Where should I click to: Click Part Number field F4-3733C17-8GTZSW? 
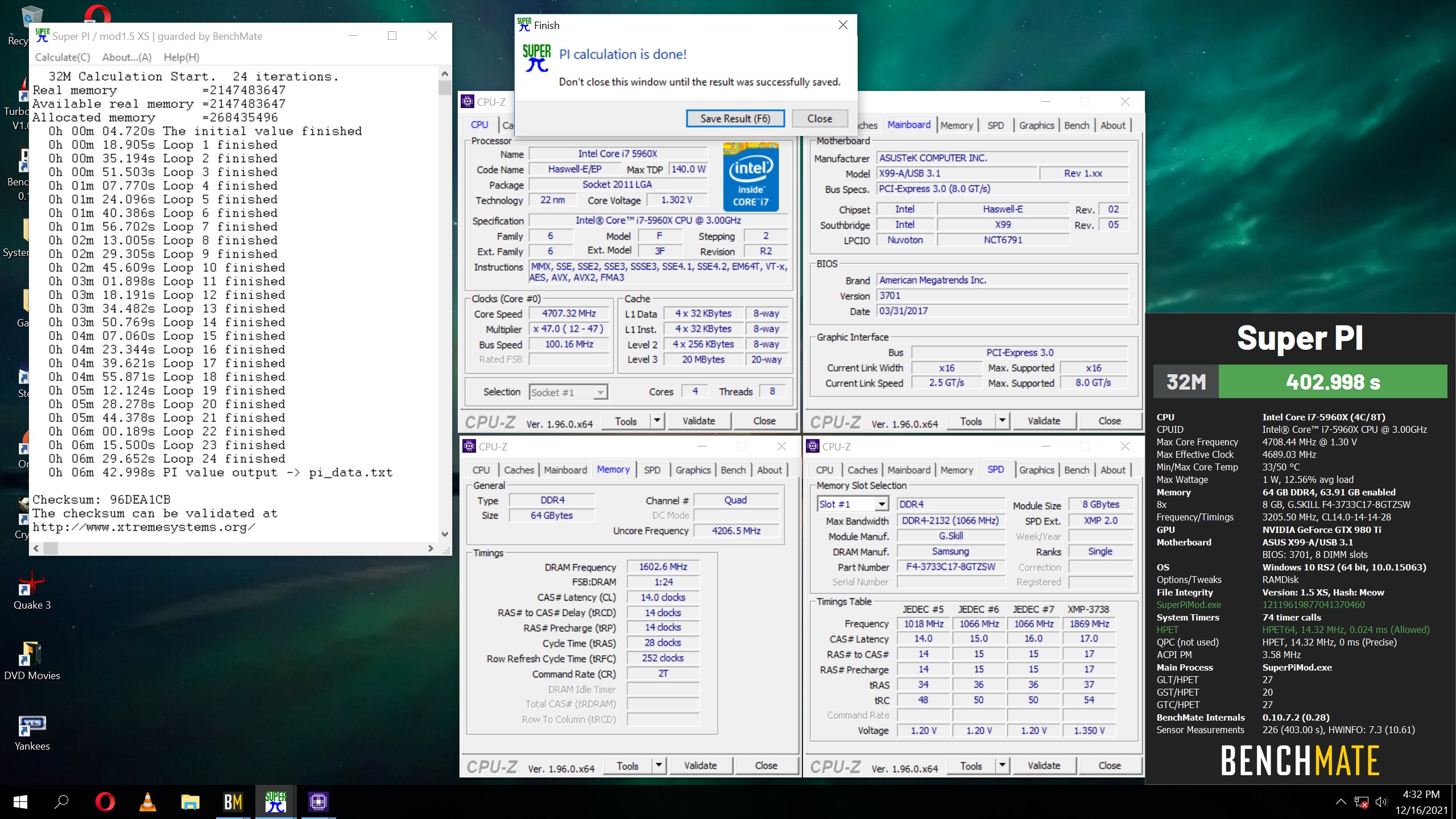950,567
